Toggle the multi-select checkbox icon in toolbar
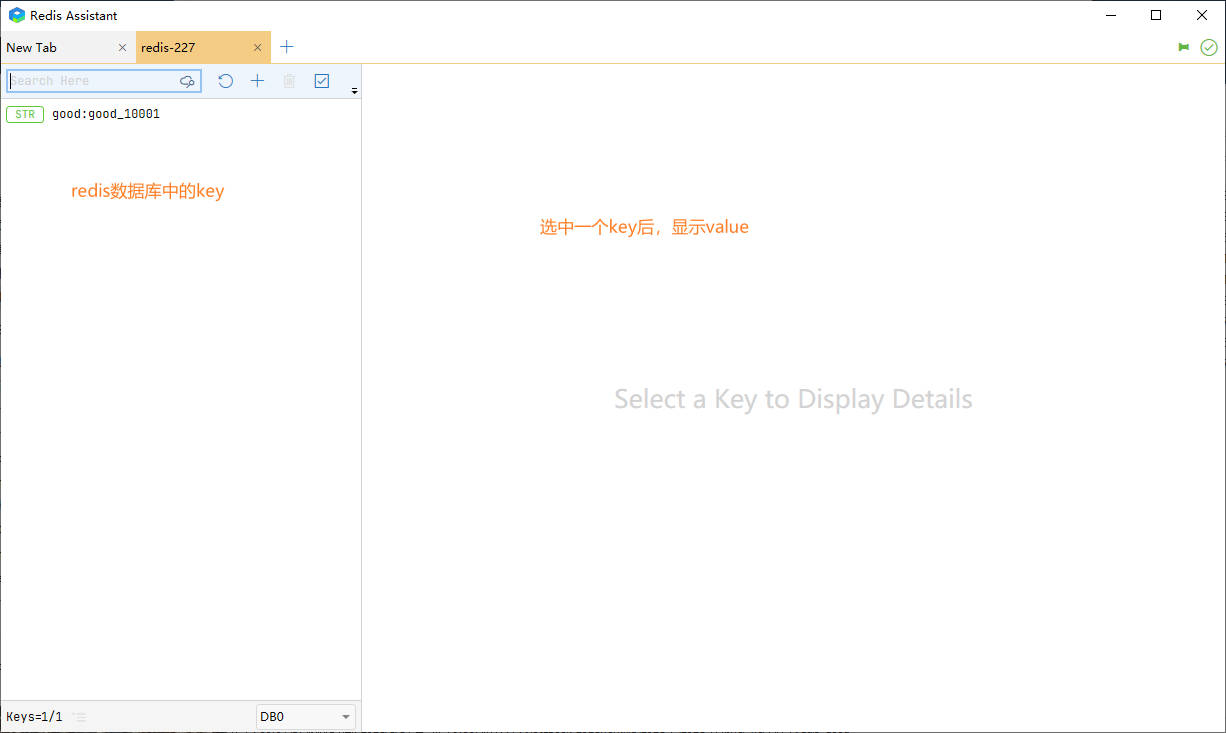 click(x=322, y=81)
